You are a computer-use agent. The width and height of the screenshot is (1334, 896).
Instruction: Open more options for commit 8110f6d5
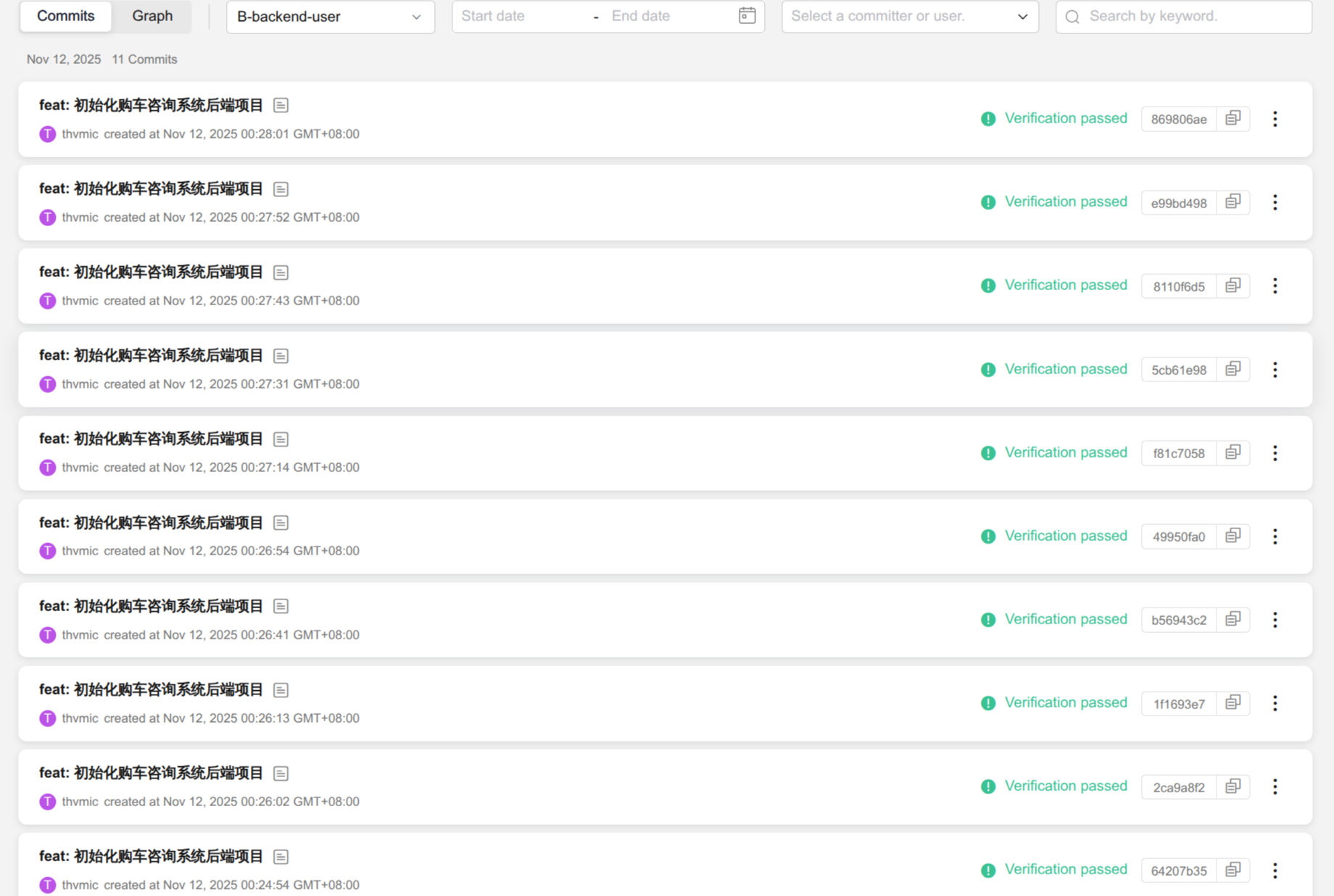(x=1275, y=286)
